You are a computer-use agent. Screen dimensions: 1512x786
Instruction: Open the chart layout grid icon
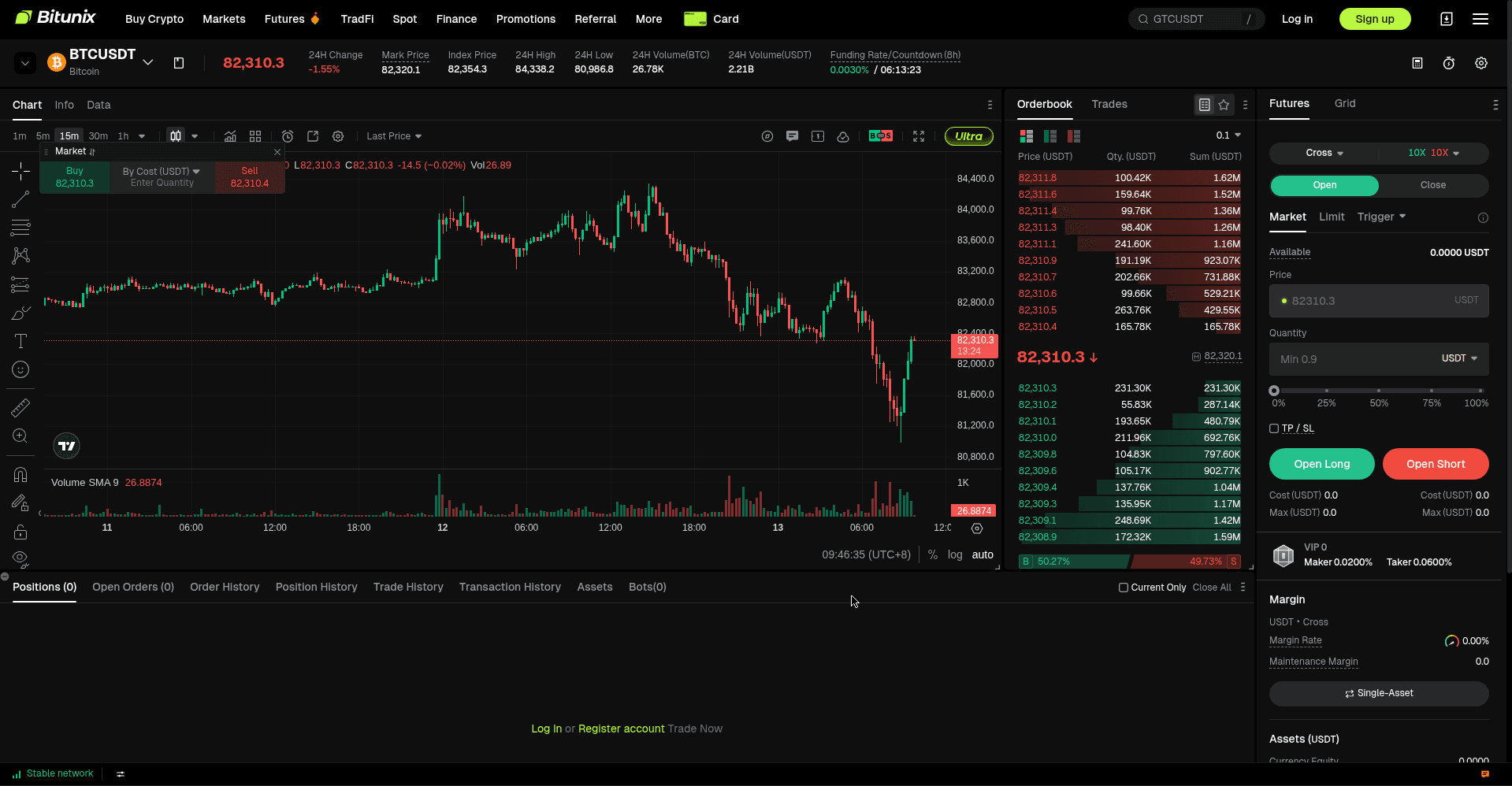tap(255, 136)
